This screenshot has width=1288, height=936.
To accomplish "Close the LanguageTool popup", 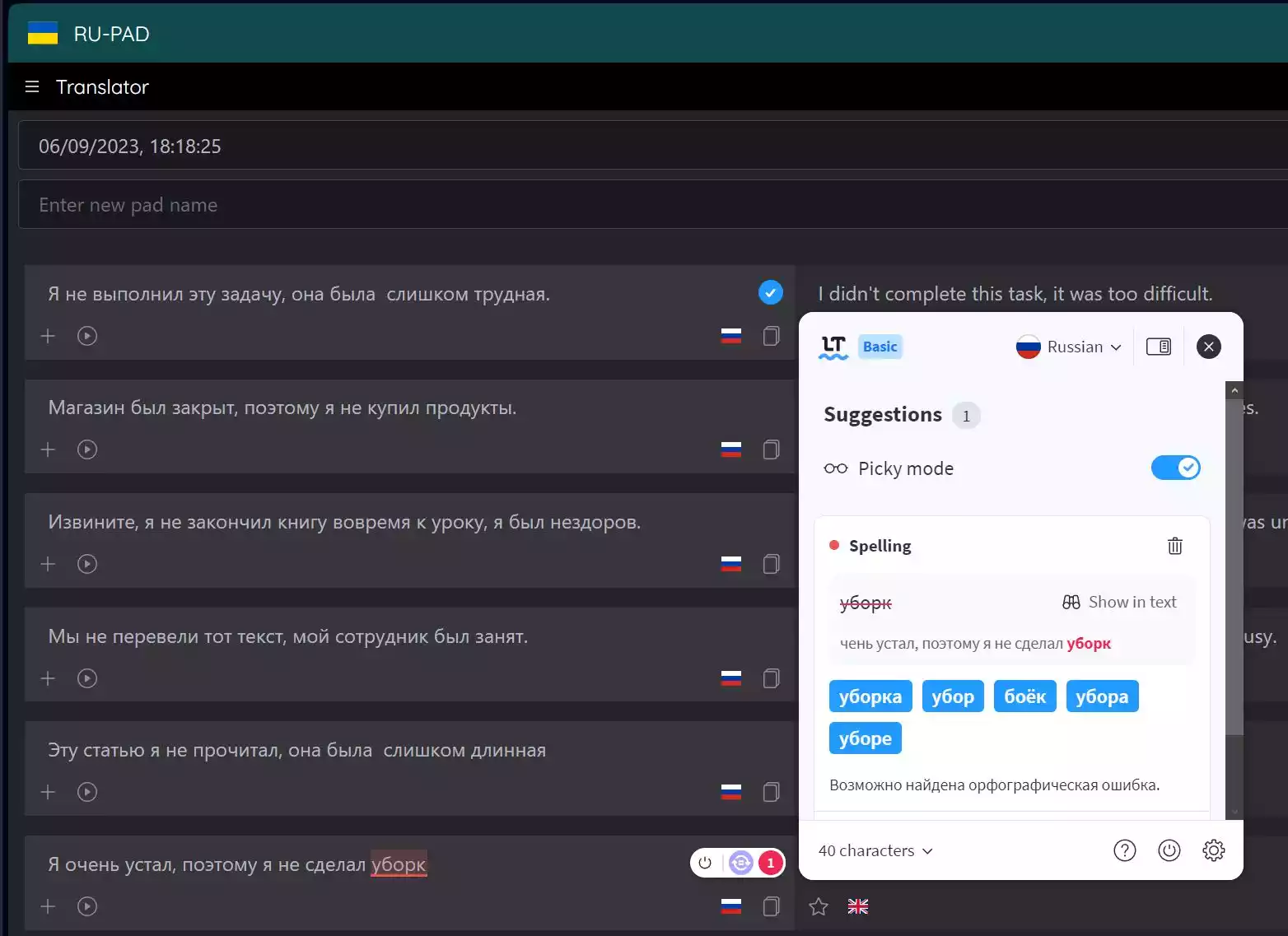I will [1209, 347].
